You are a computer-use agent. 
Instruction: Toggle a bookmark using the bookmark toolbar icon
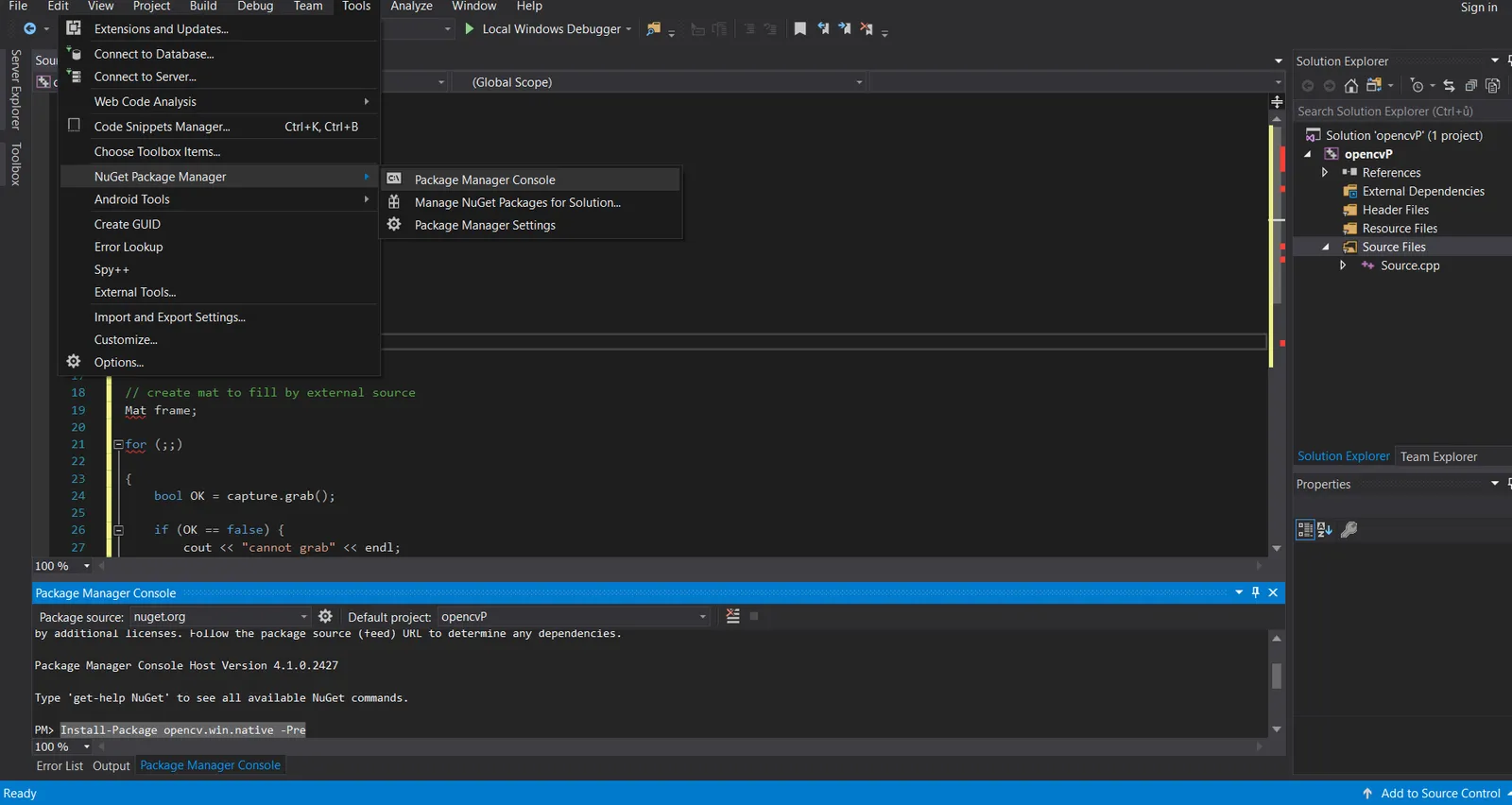(x=800, y=29)
